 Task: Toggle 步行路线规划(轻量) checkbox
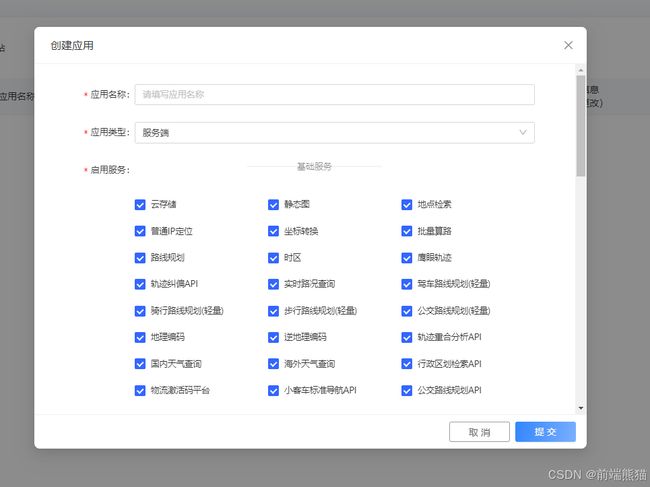273,311
